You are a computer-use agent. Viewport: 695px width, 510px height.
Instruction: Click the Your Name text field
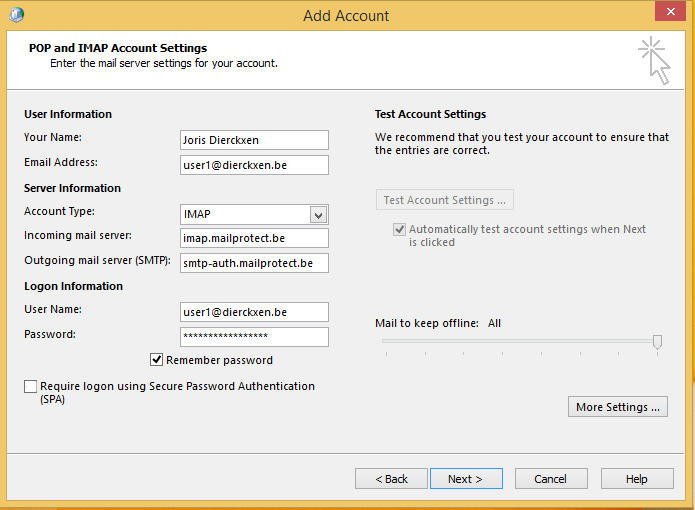(254, 140)
